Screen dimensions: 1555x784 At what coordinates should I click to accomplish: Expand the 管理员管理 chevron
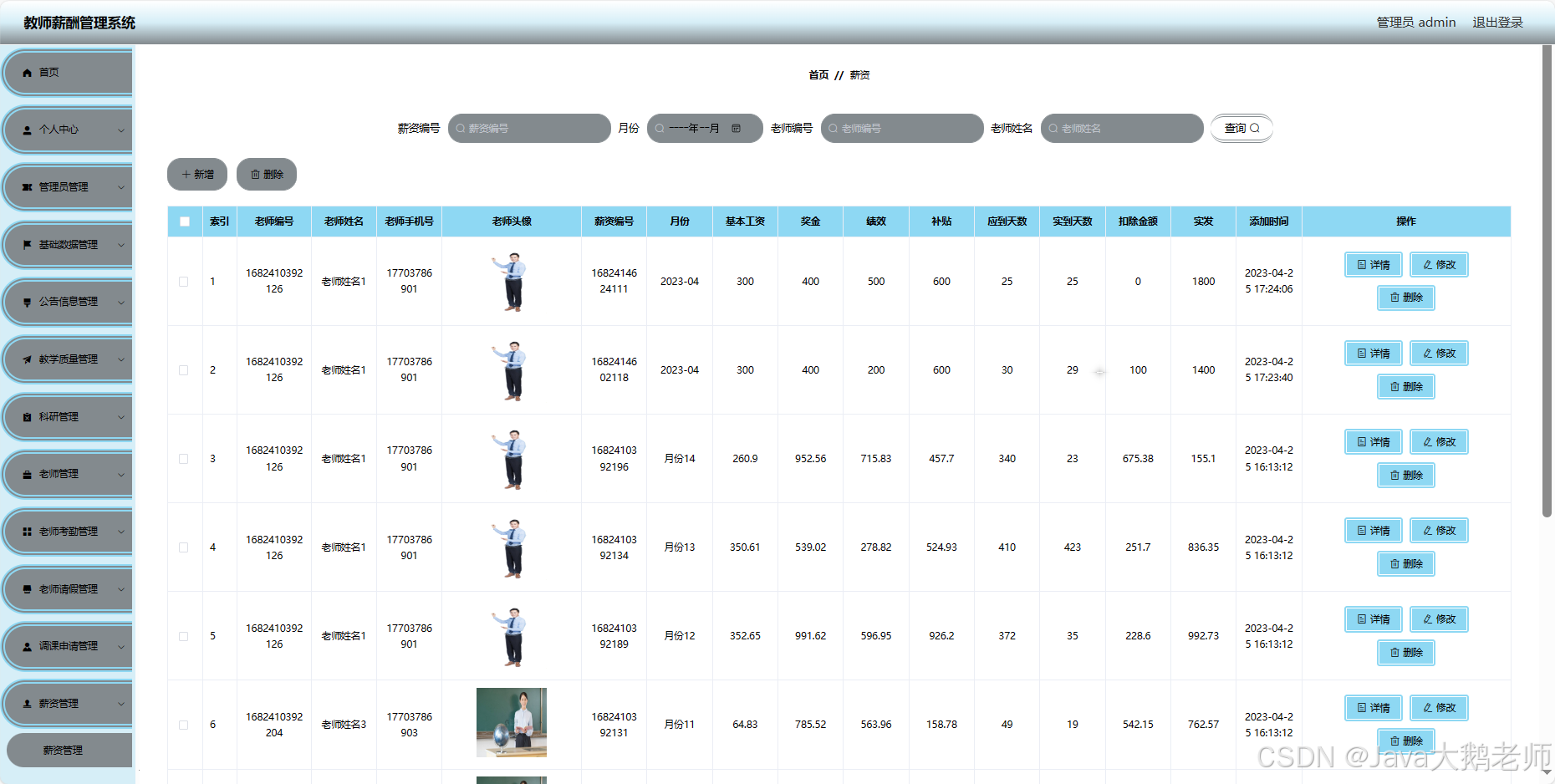point(121,187)
